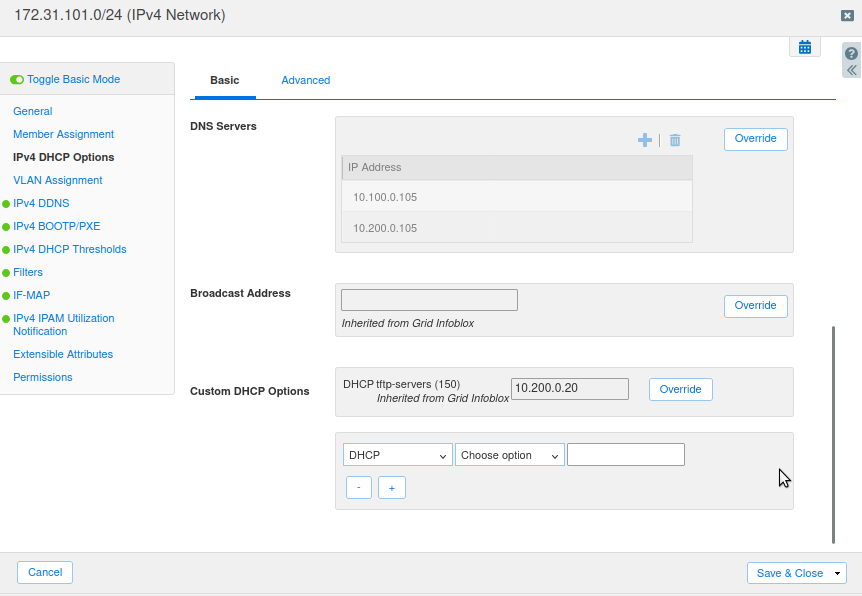Click the custom DHCP option value field

point(625,455)
